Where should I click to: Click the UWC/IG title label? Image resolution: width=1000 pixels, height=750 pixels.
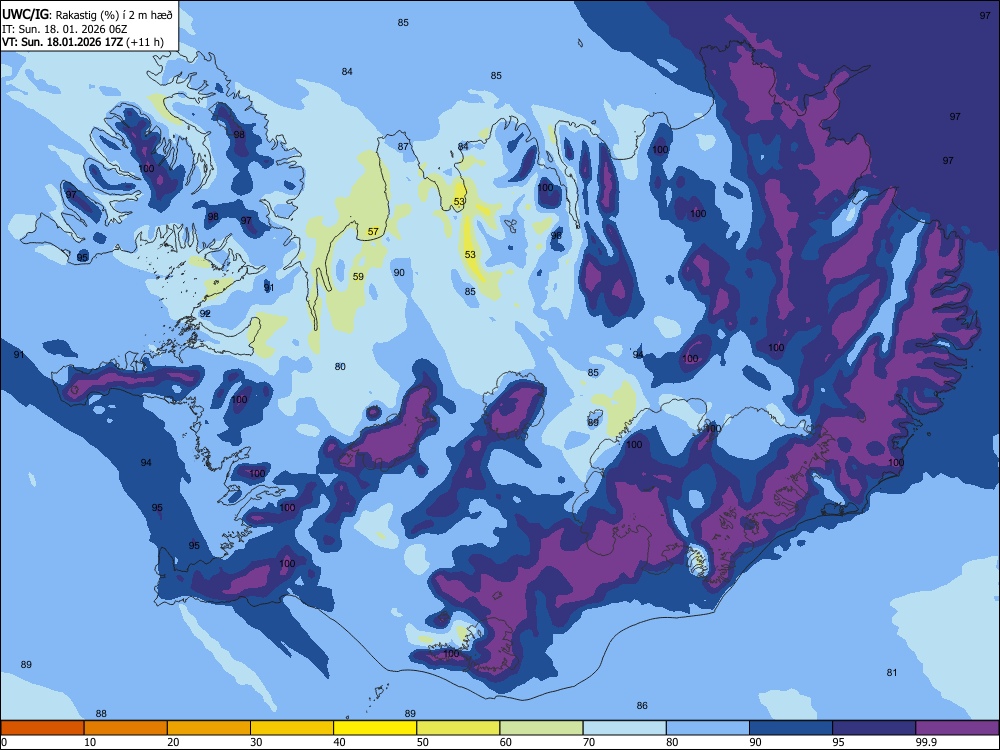(x=26, y=14)
